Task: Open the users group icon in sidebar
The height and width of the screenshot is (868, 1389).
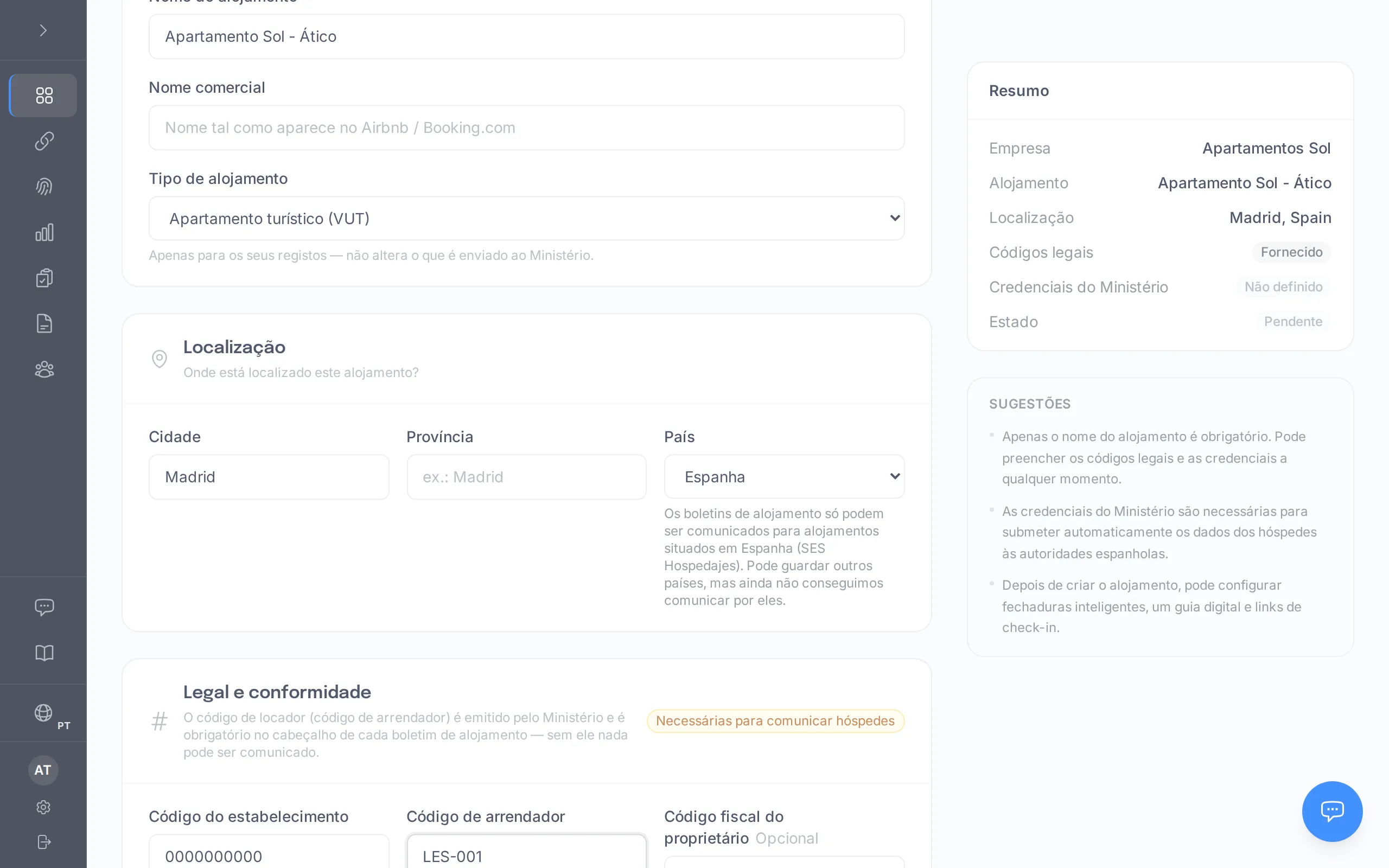Action: point(43,369)
